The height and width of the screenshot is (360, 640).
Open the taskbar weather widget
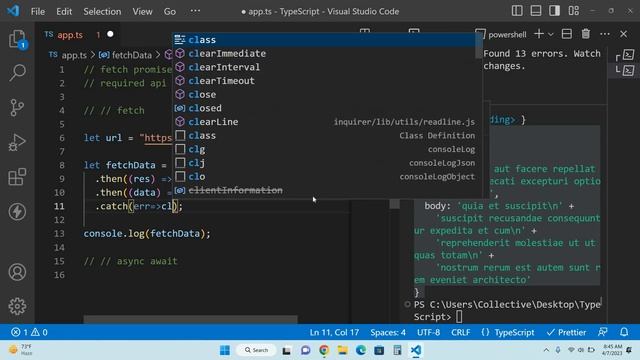(21, 350)
